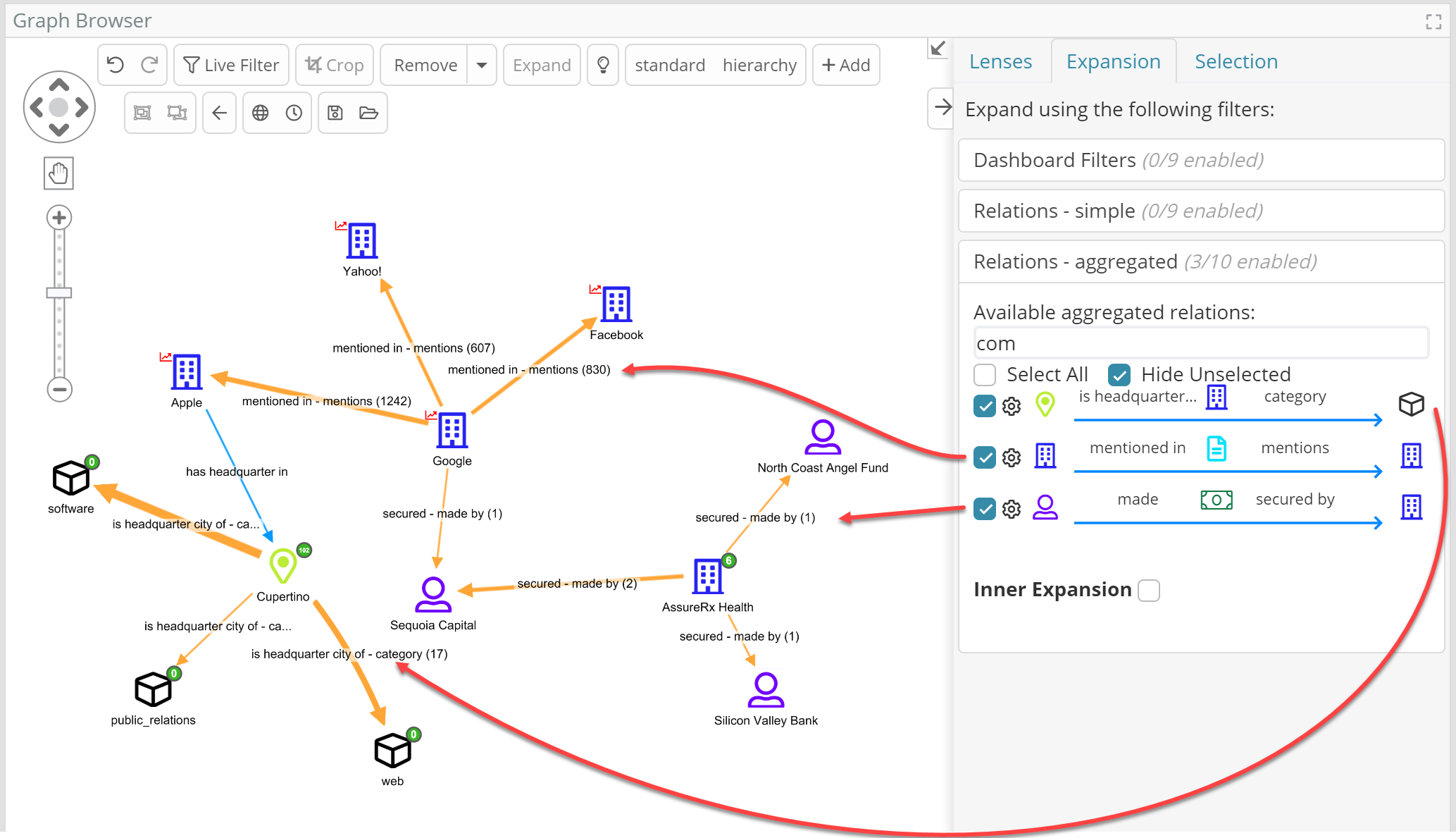Click the right arrow panel toggle

pos(942,108)
